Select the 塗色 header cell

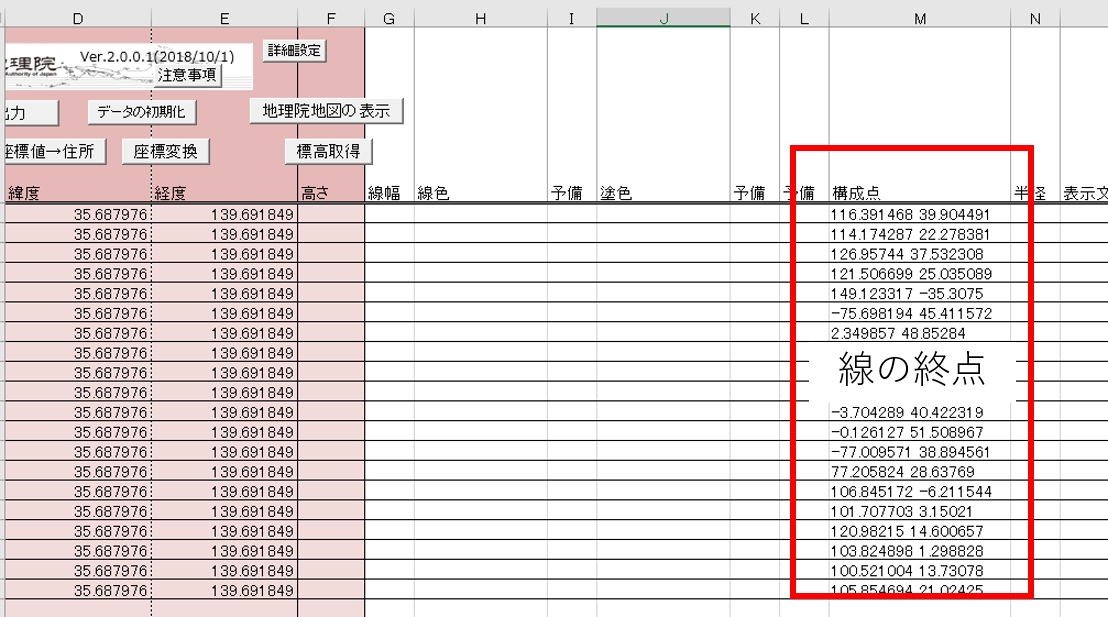[x=664, y=193]
